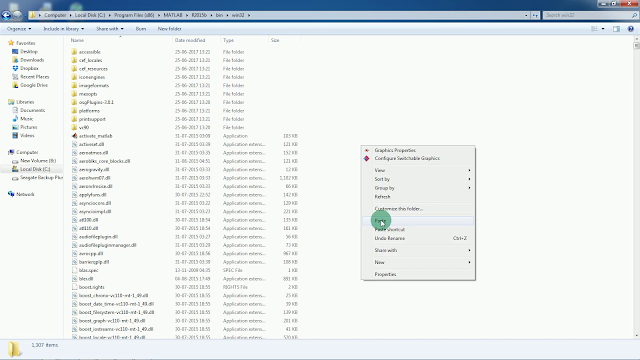Click the bin breadcrumb segment
The width and height of the screenshot is (640, 360).
[x=219, y=15]
